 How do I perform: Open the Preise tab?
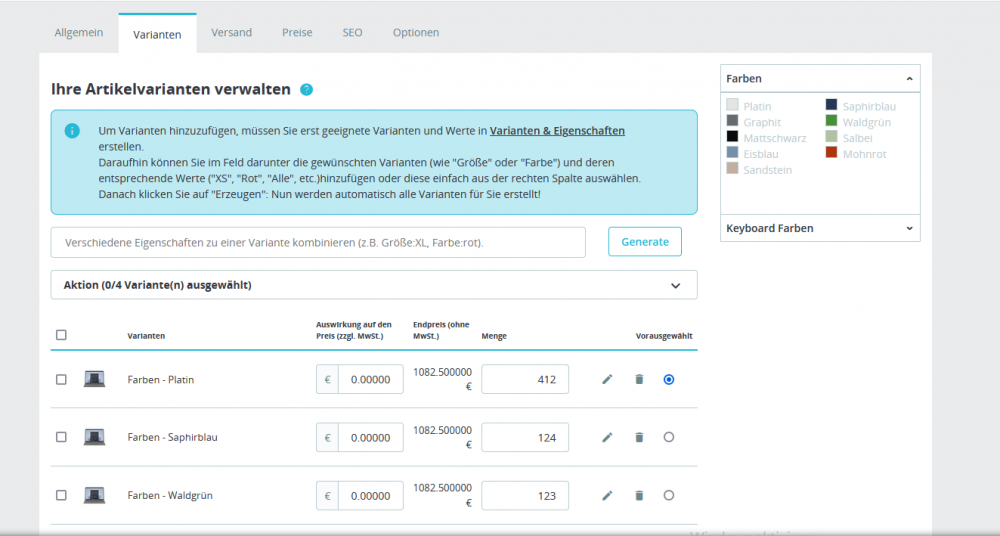tap(297, 33)
